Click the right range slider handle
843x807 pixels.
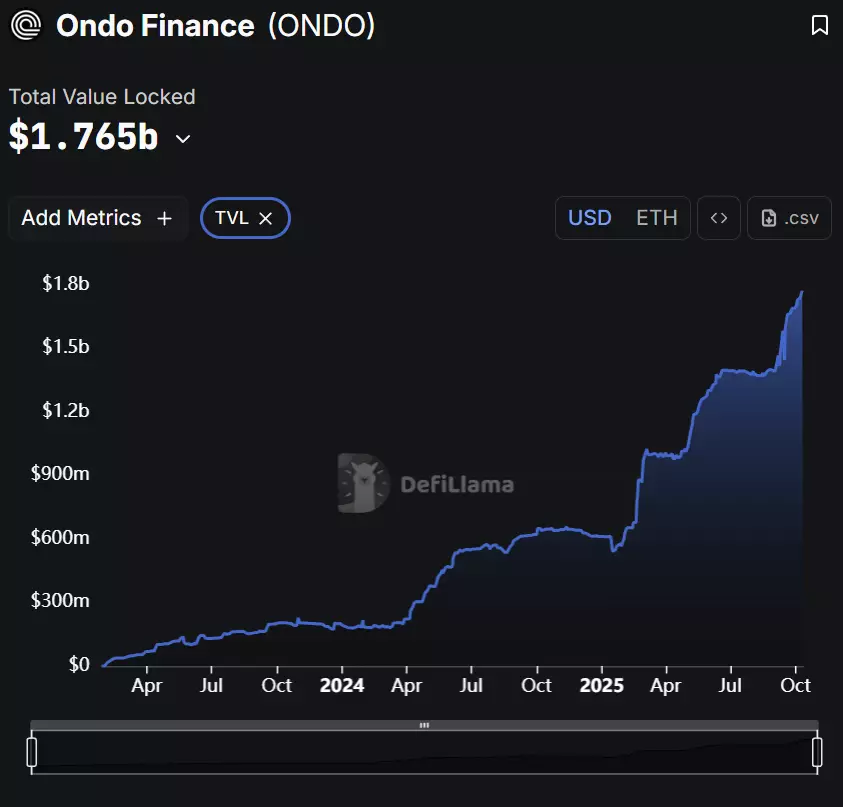pyautogui.click(x=817, y=752)
